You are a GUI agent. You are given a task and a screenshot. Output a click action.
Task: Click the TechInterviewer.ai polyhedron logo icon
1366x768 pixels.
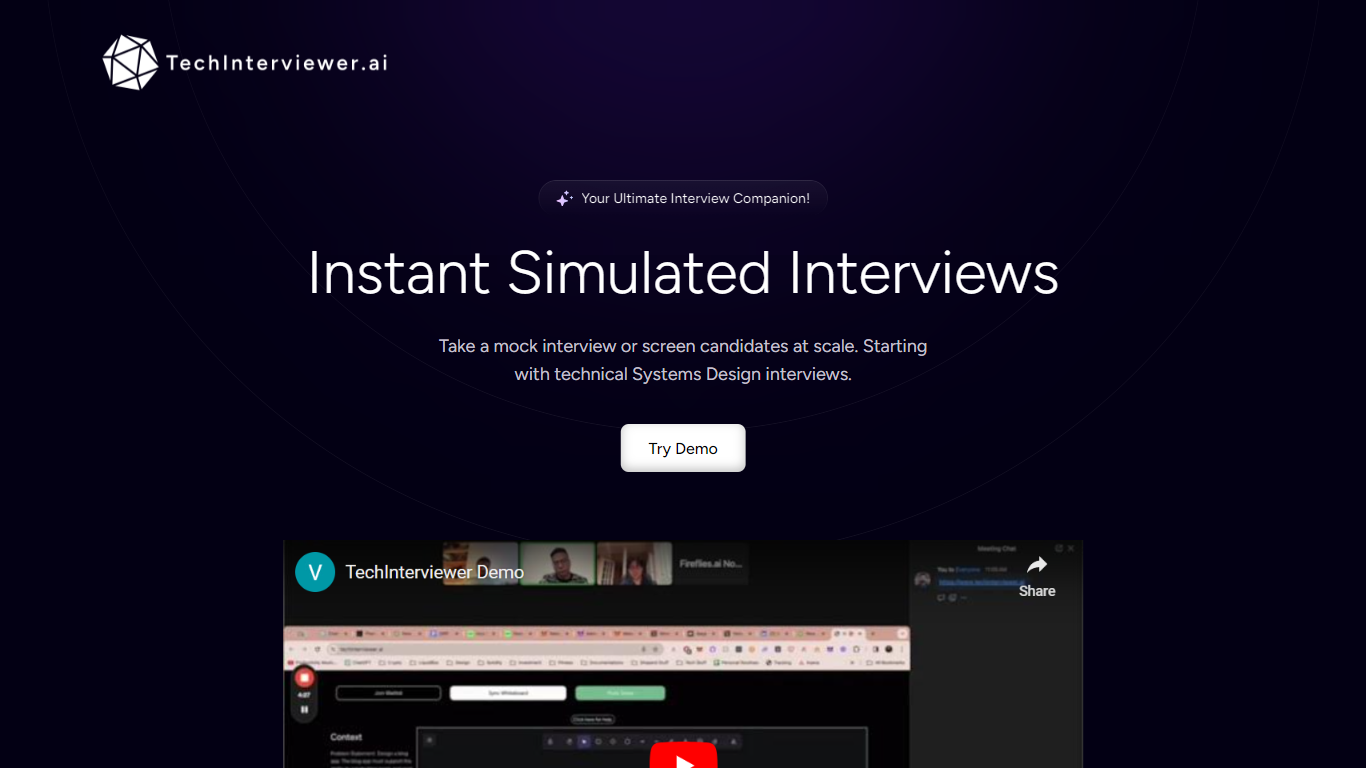(130, 63)
